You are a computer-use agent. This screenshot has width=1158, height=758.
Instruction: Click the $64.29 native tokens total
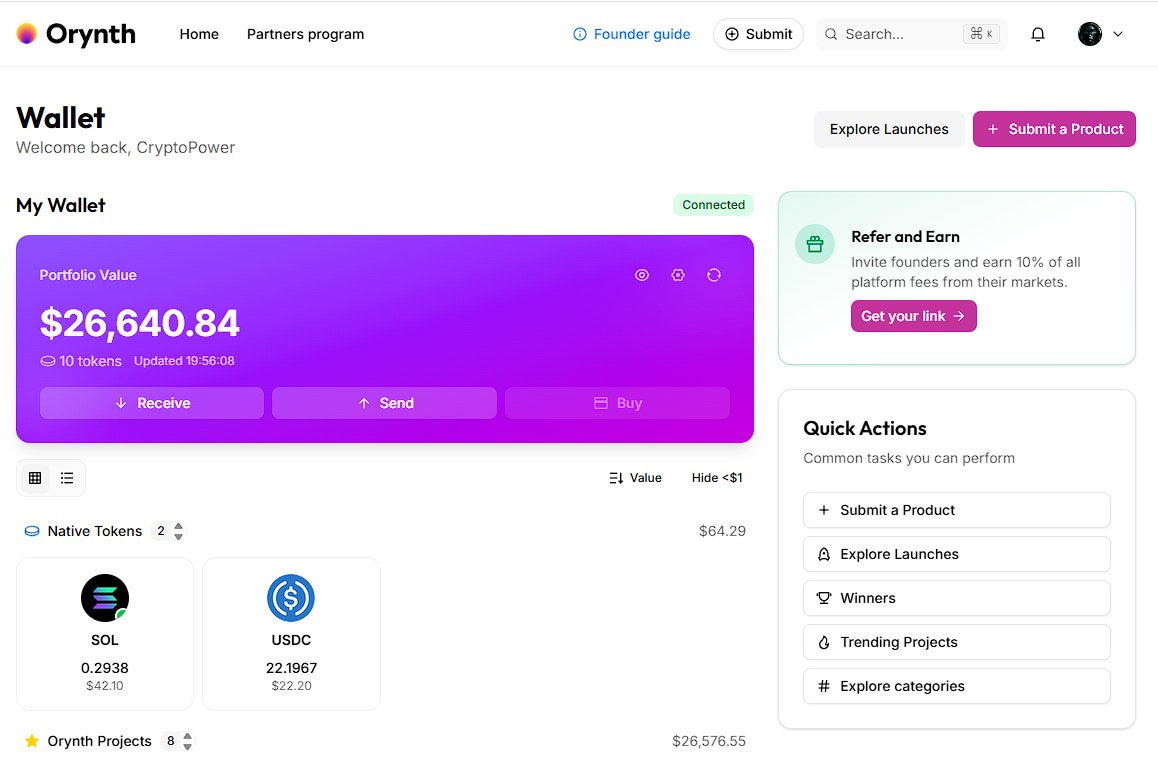click(722, 531)
